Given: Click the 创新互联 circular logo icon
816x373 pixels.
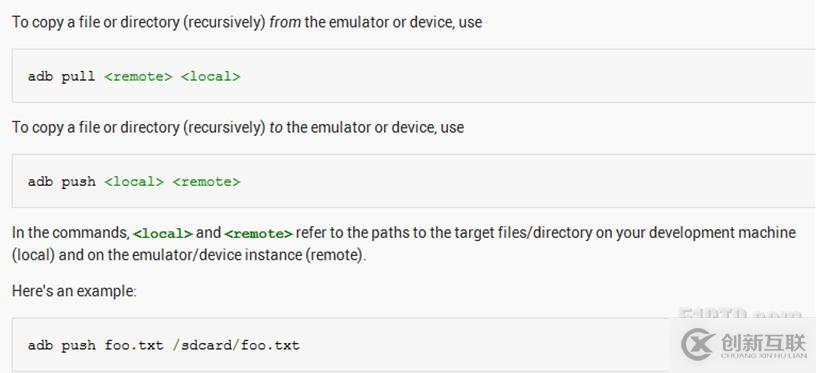Looking at the screenshot, I should pos(699,343).
